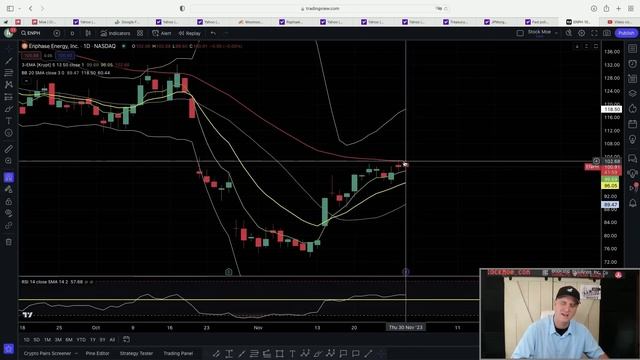Viewport: 640px width, 360px height.
Task: Go back in Safari browser
Action: point(31,8)
